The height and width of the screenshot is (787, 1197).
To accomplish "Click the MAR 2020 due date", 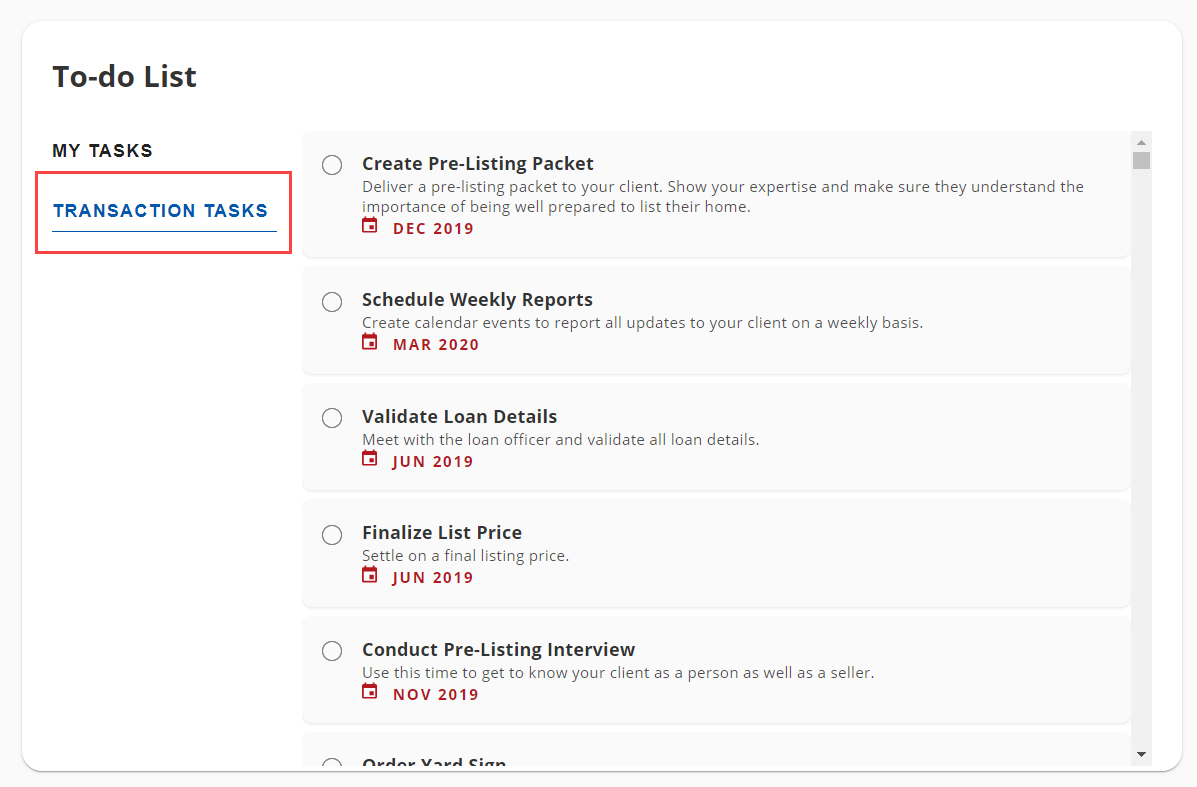I will (x=436, y=345).
